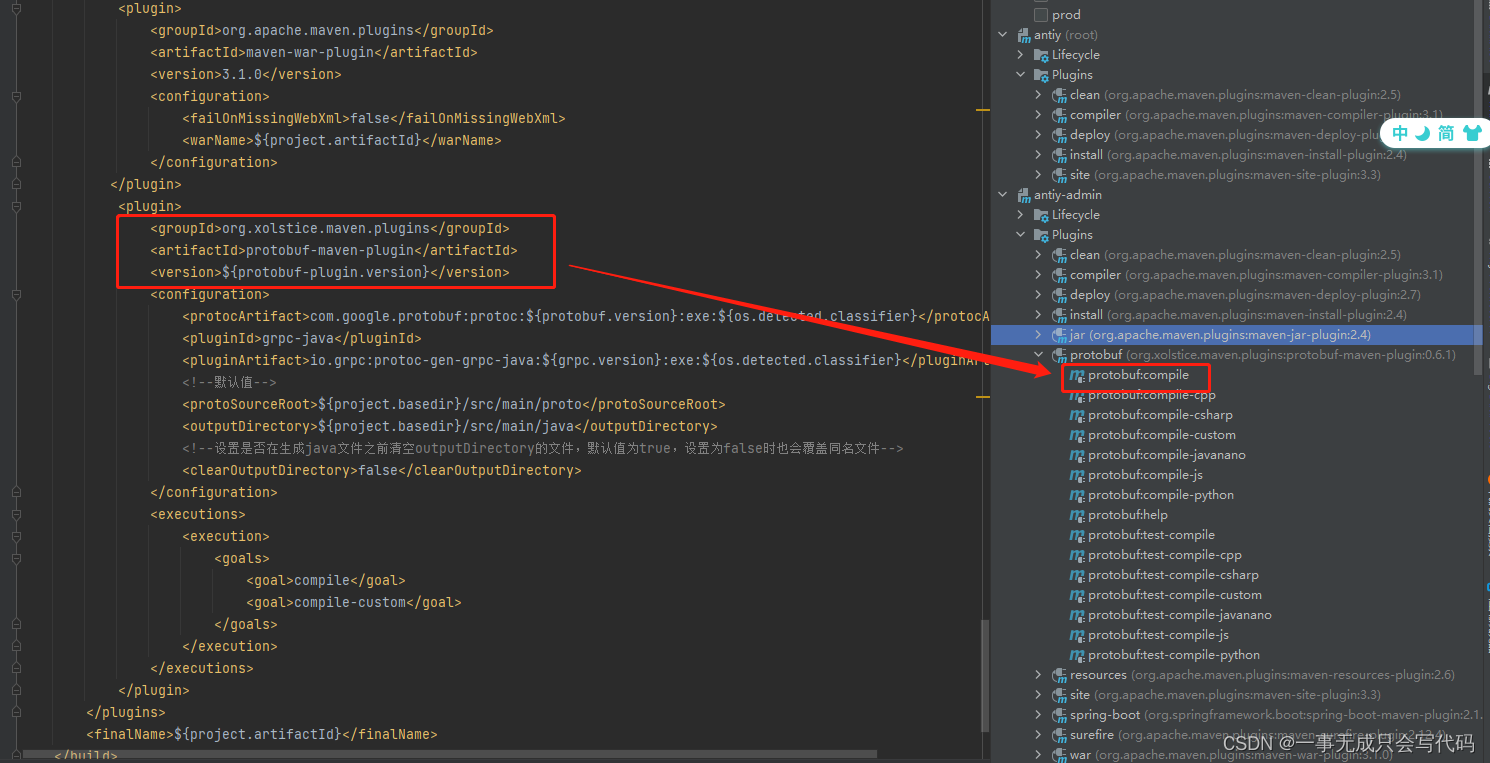Select the protobuf:compile-python goal
Image resolution: width=1490 pixels, height=763 pixels.
1161,495
